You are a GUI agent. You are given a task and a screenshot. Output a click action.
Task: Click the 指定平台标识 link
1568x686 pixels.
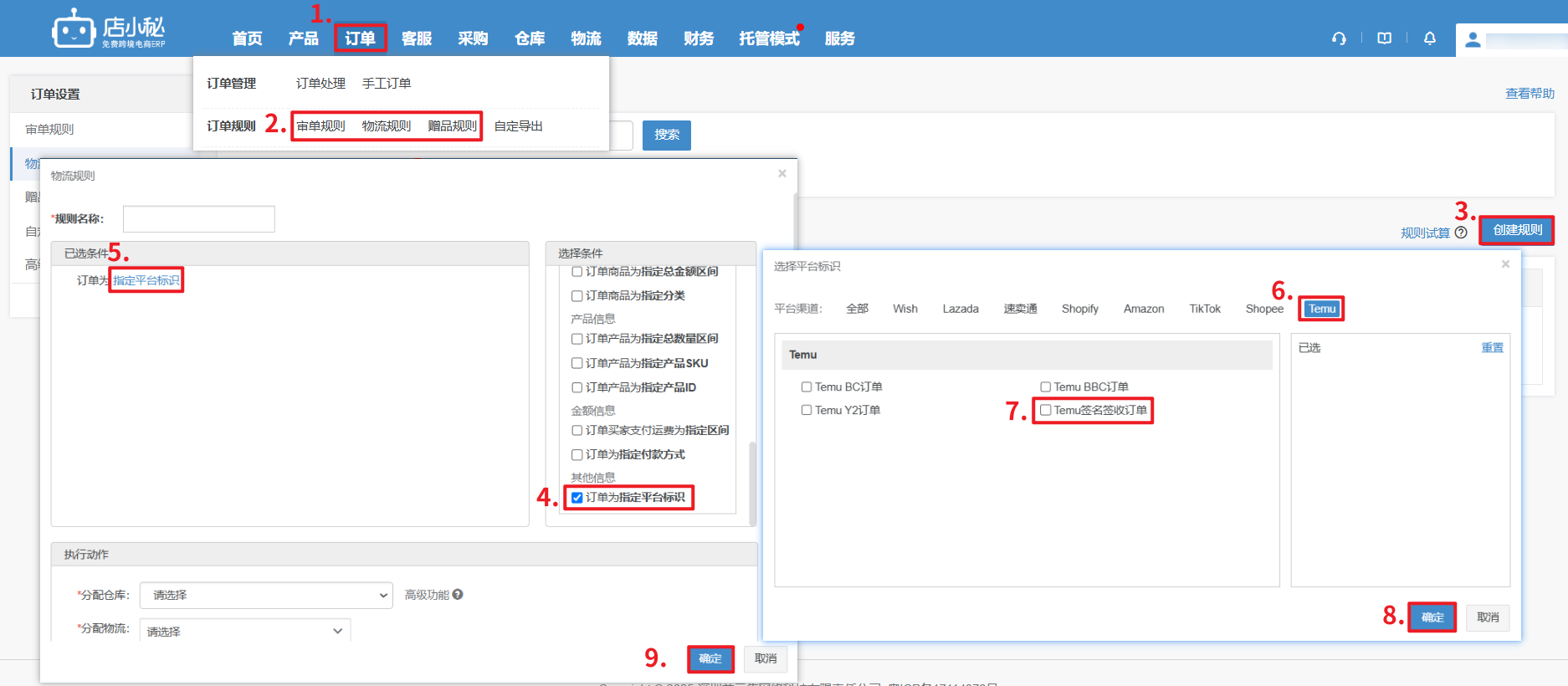146,280
